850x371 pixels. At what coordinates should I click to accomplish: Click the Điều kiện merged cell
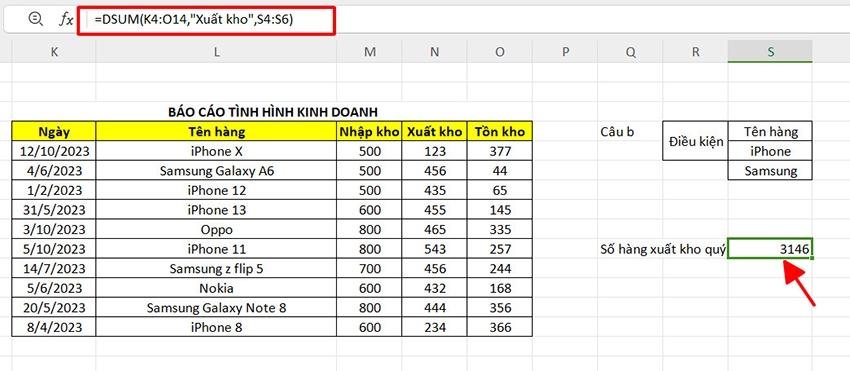tap(696, 141)
